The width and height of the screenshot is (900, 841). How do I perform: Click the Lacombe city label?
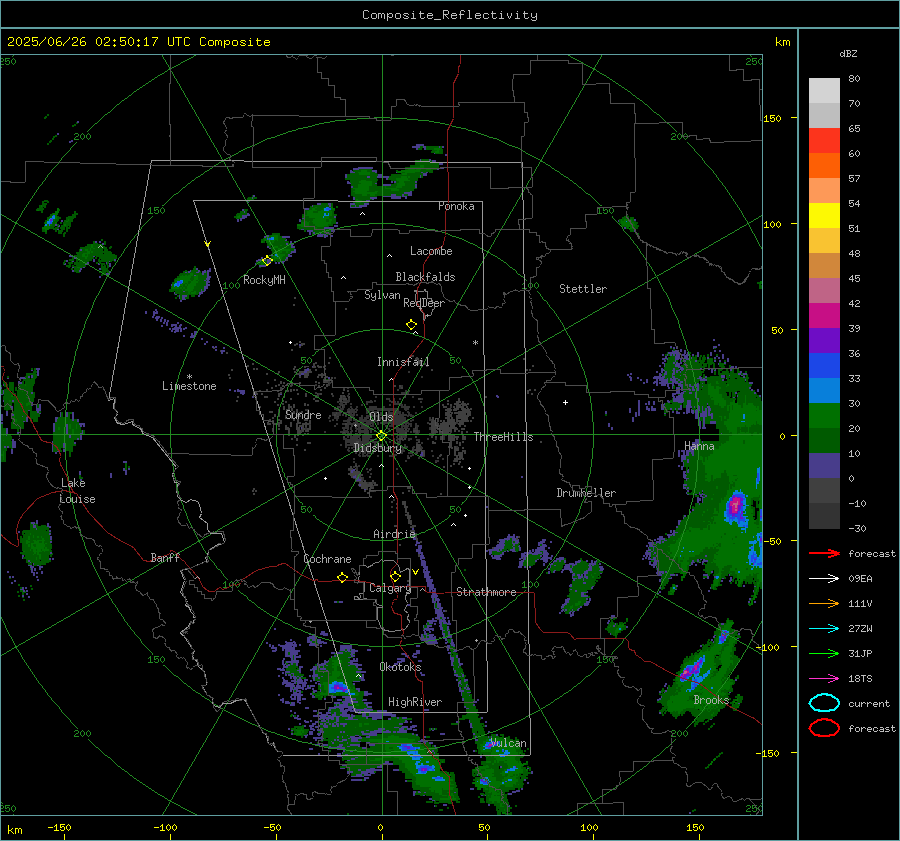click(x=431, y=251)
